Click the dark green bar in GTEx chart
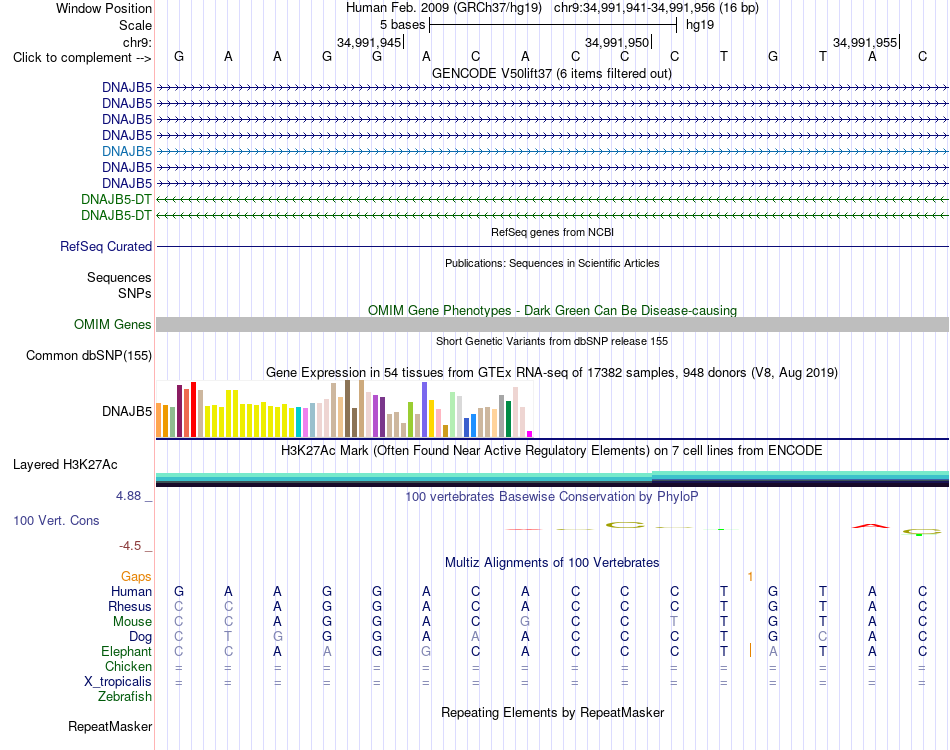Screen dimensions: 950x750 coord(508,419)
